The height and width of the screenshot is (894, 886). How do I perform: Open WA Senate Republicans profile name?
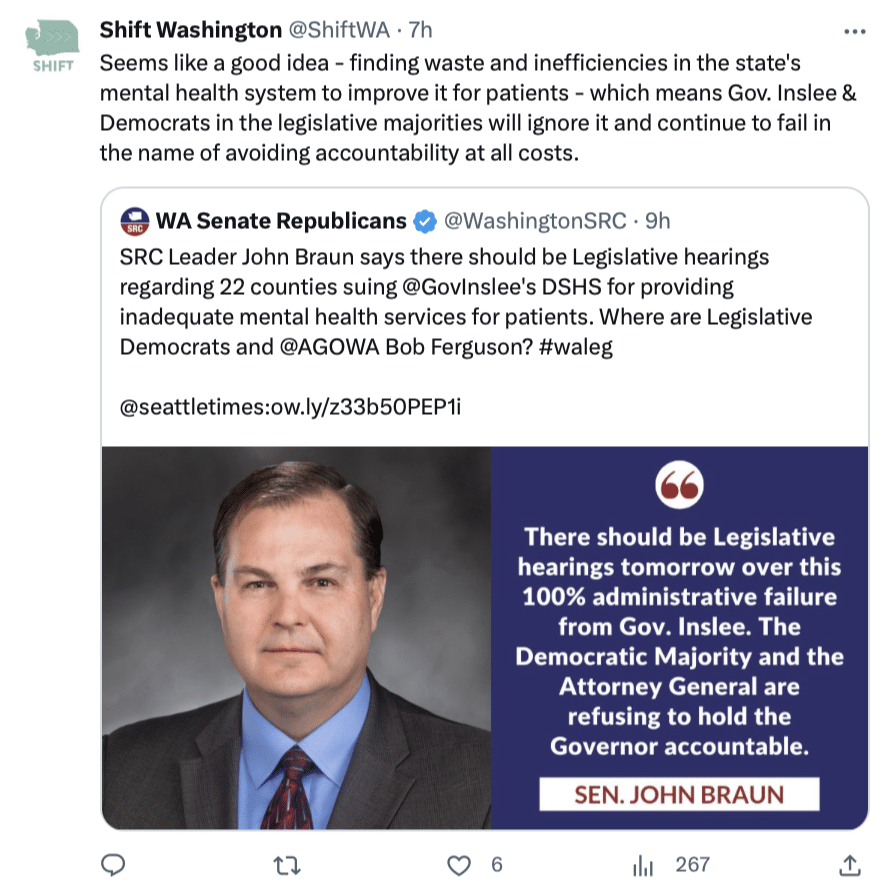(x=281, y=221)
